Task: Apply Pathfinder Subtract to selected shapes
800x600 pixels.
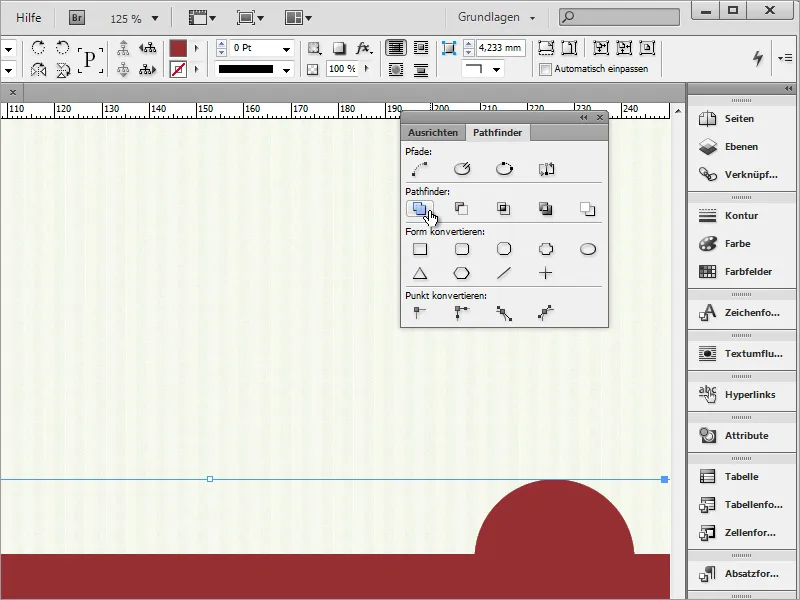Action: (x=461, y=208)
